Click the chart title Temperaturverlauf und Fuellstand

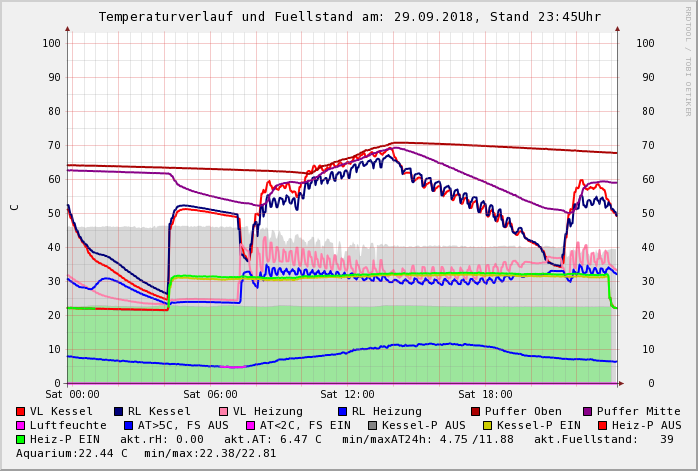click(349, 17)
